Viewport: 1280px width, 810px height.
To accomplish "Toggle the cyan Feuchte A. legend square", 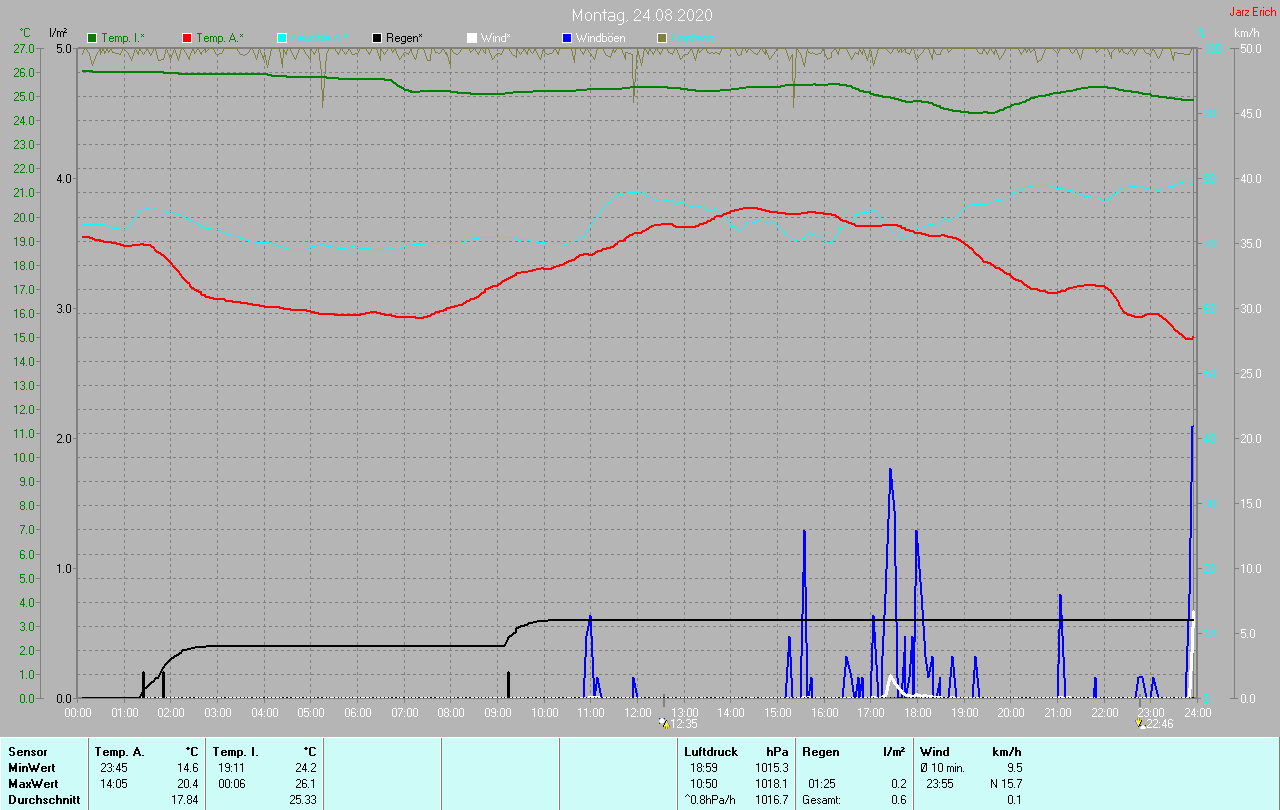I will pyautogui.click(x=282, y=38).
